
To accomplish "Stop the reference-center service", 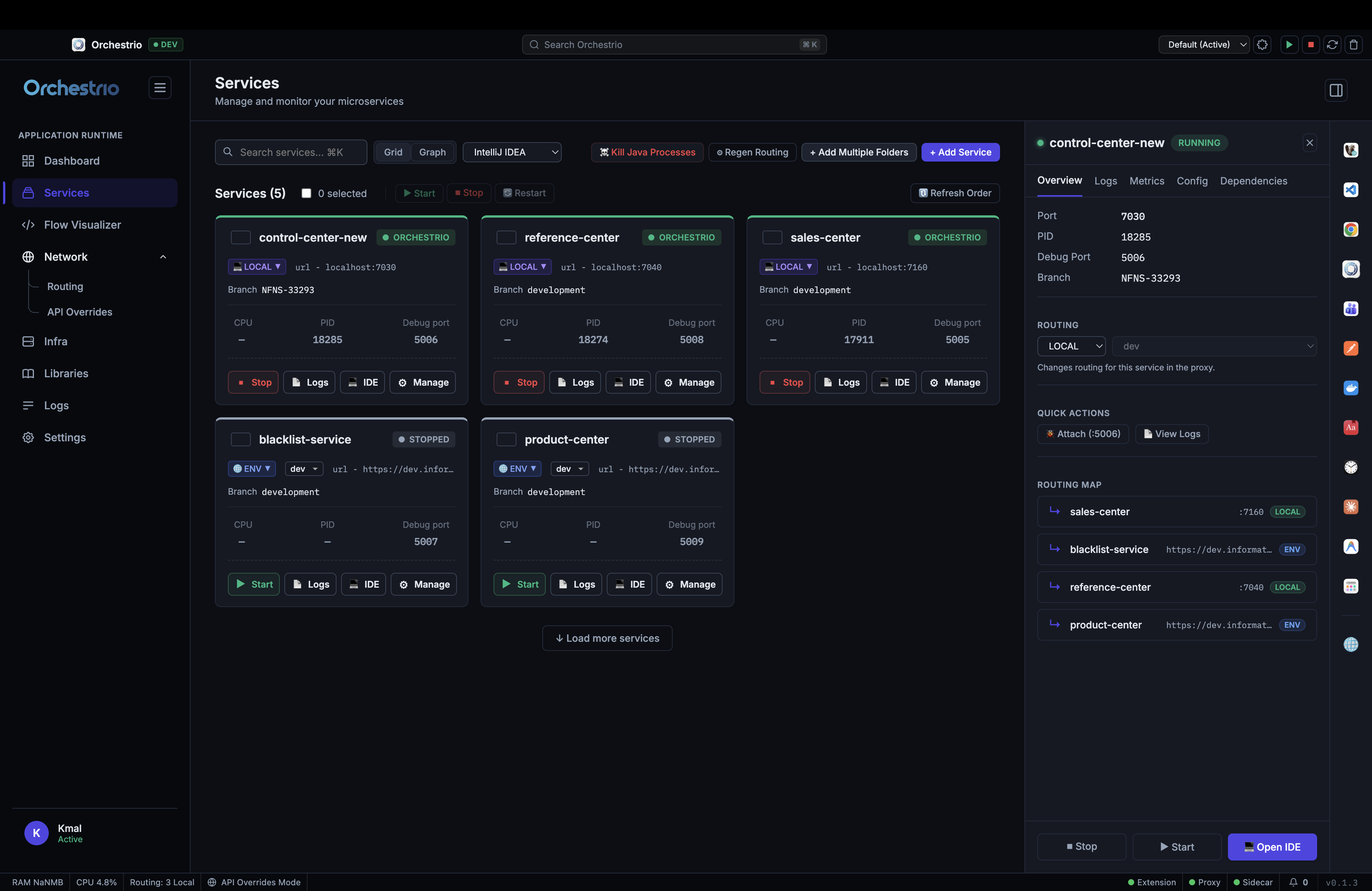I will (x=519, y=382).
